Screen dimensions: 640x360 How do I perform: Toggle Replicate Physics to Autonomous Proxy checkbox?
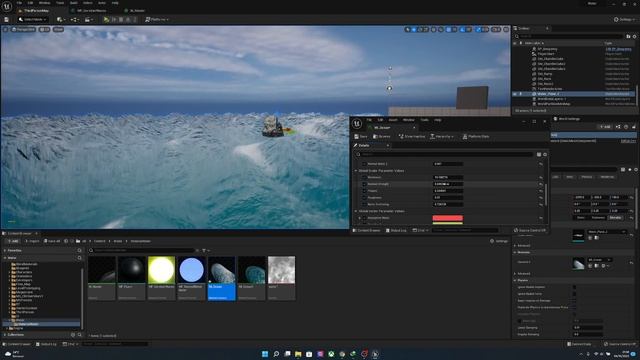(x=574, y=307)
